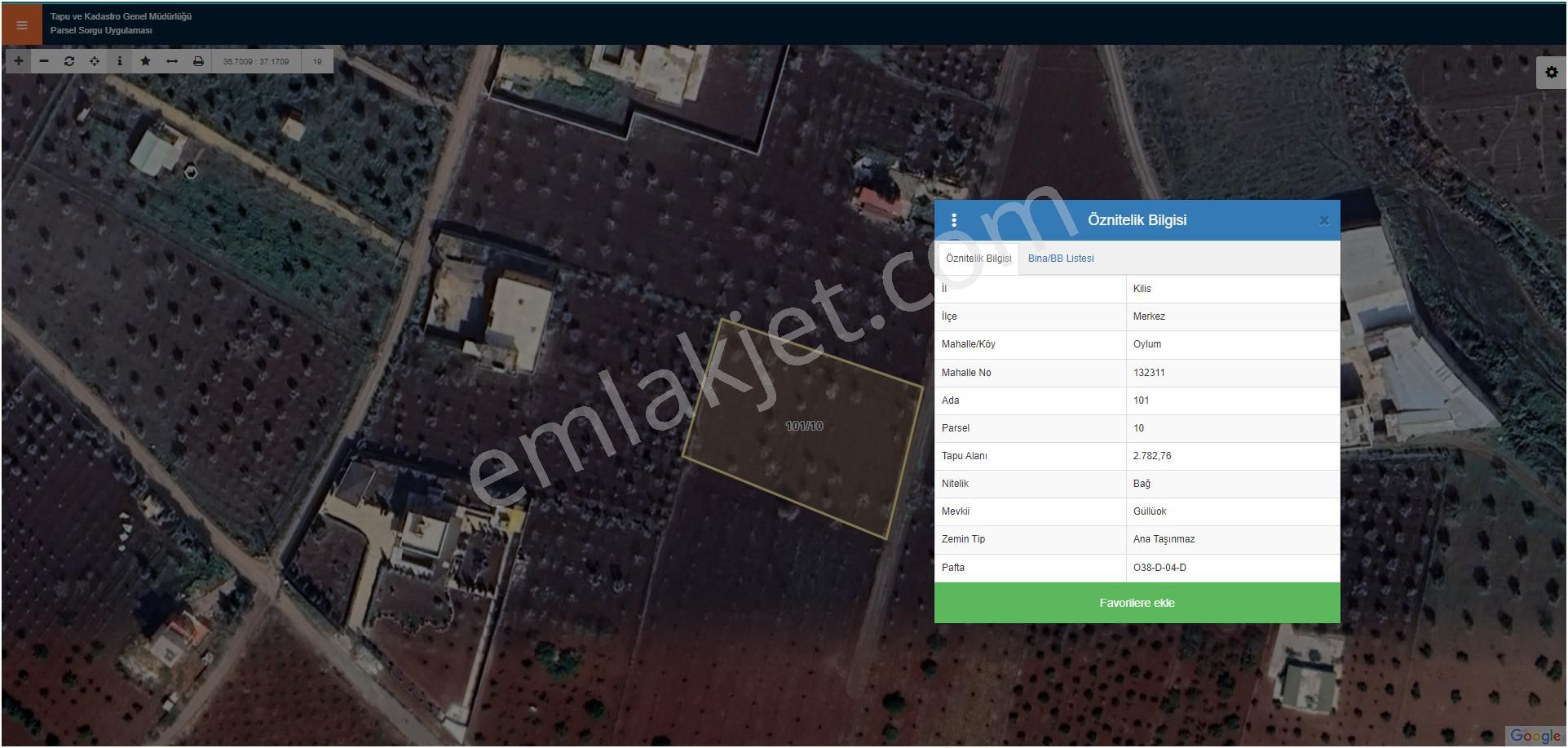1568x748 pixels.
Task: Click Nitelik value Bağ
Action: pos(1233,484)
